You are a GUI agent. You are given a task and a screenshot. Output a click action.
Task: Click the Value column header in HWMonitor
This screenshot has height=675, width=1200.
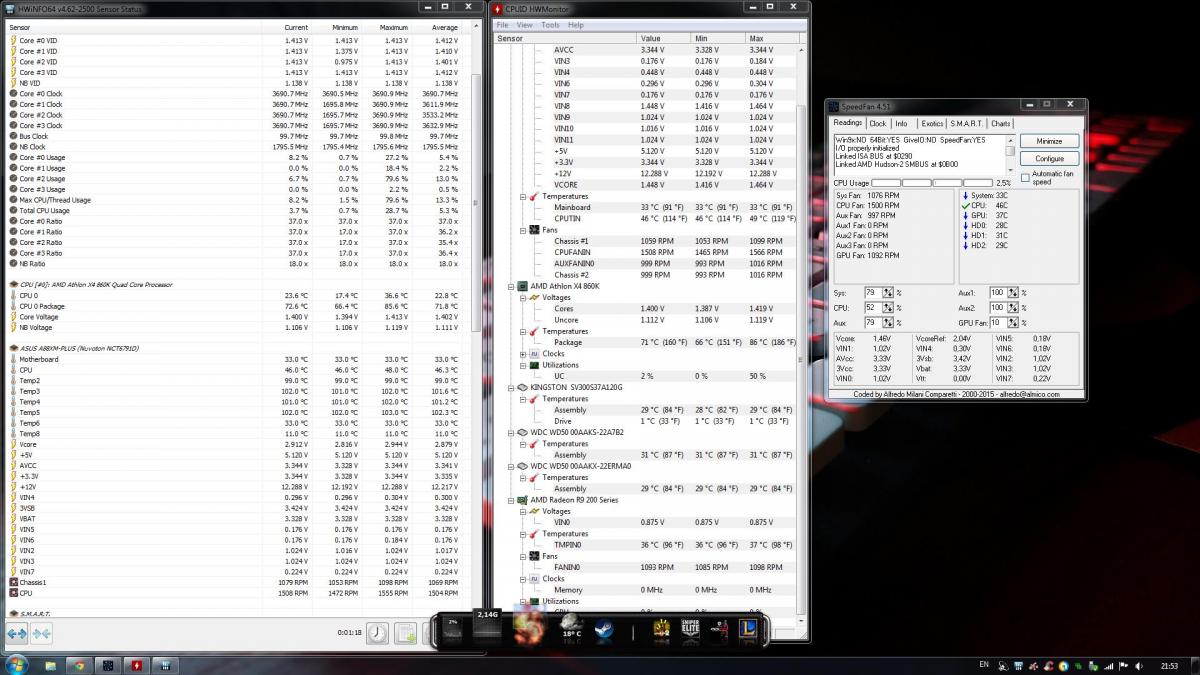[663, 38]
